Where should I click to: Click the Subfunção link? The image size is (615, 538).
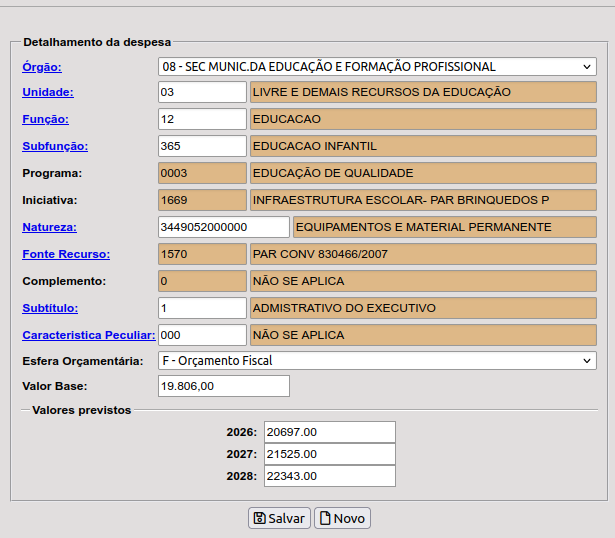[55, 146]
